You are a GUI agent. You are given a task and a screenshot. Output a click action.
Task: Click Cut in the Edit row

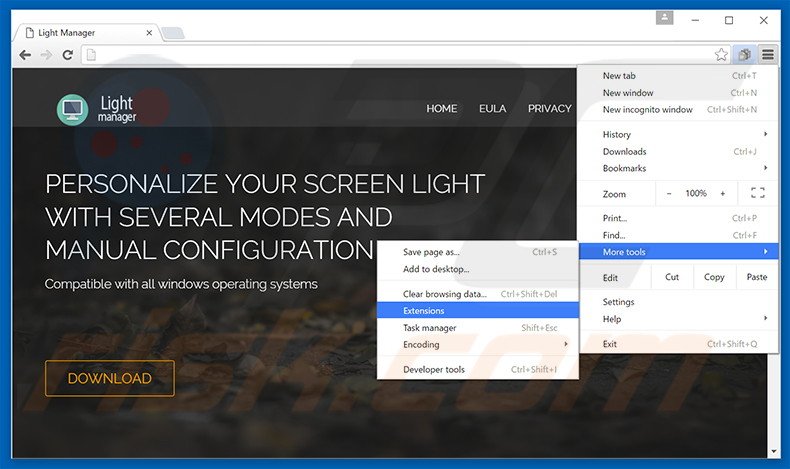(x=672, y=277)
